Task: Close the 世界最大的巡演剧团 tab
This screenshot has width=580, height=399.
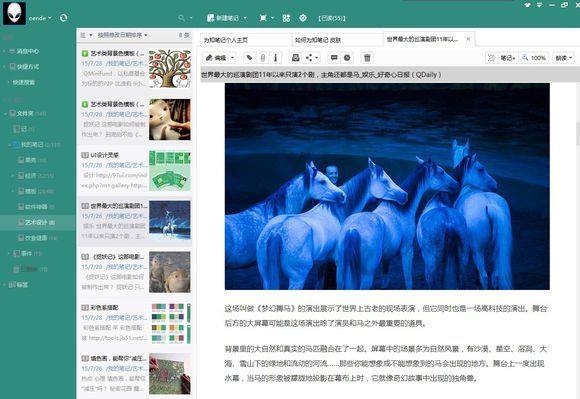Action: pyautogui.click(x=468, y=39)
